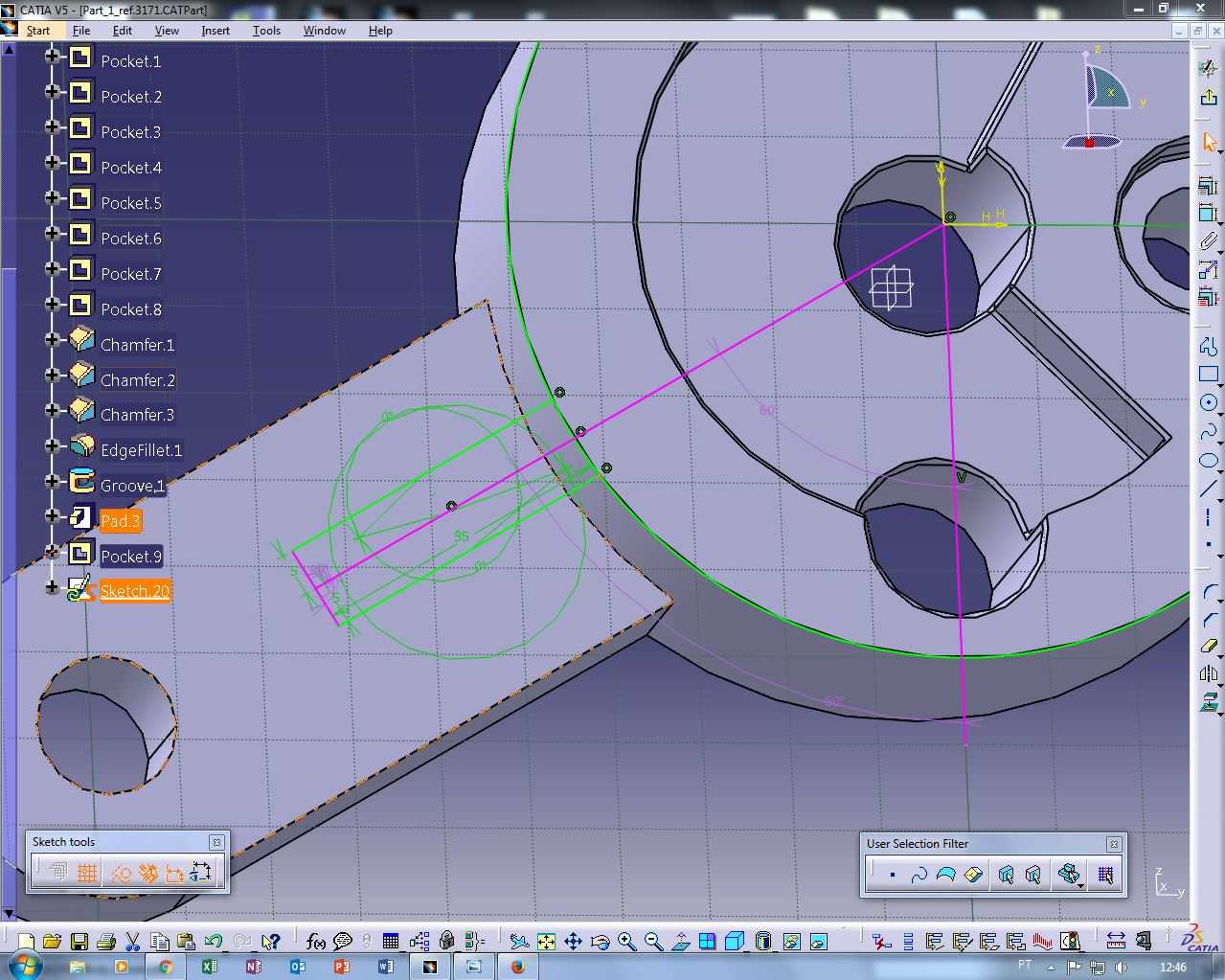Viewport: 1225px width, 980px height.
Task: Open Excel from the Windows taskbar
Action: [x=209, y=967]
